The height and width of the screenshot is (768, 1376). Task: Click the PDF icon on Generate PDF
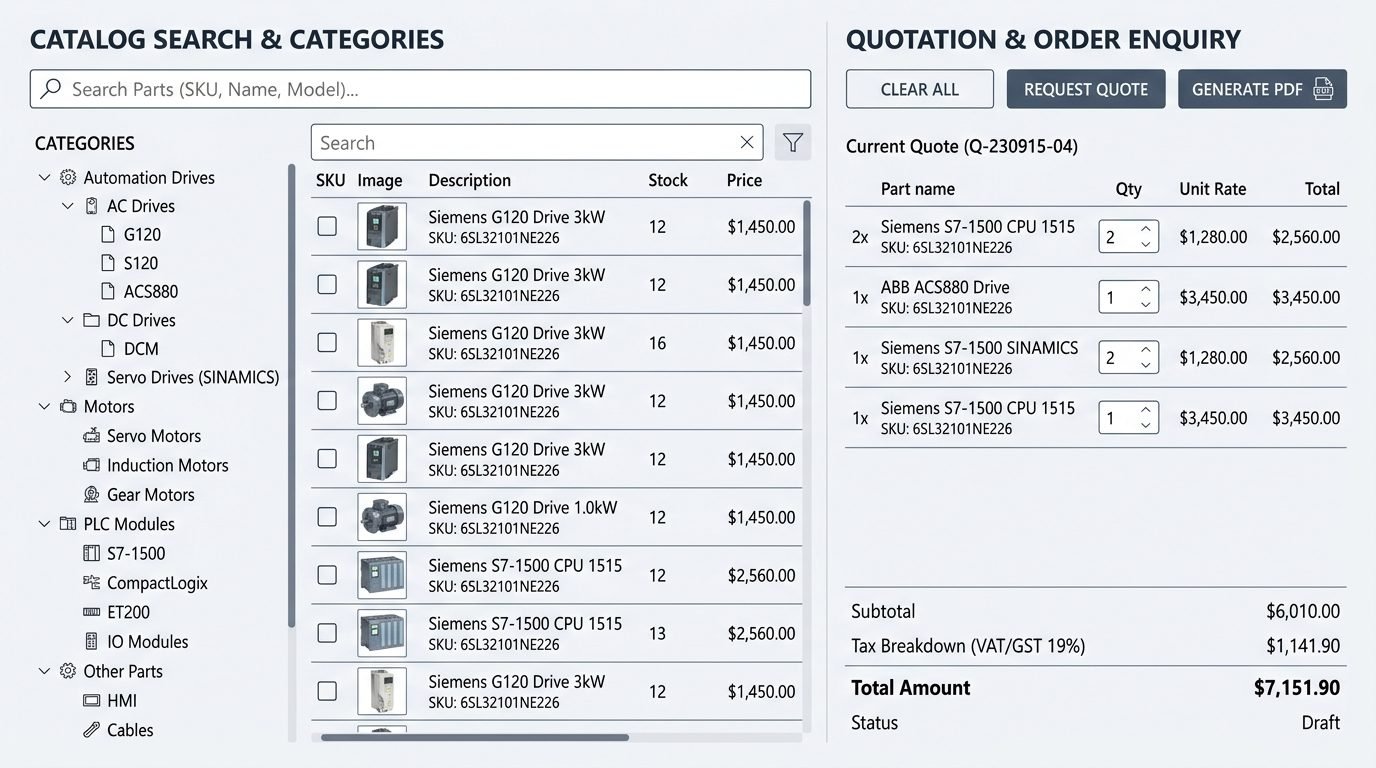click(x=1323, y=89)
